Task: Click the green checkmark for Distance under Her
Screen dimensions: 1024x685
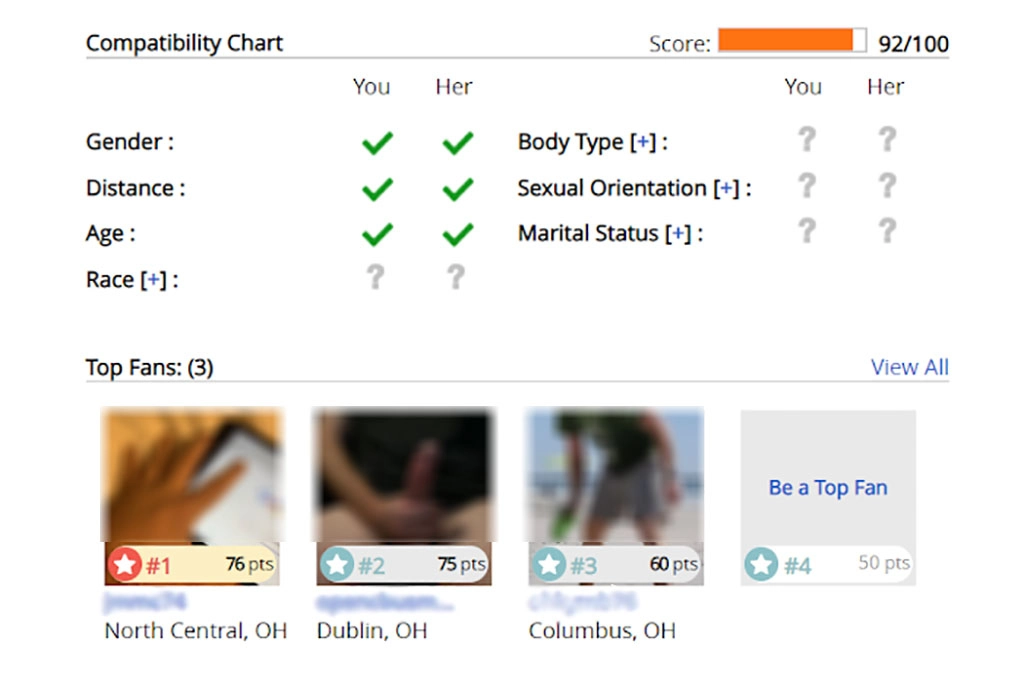Action: pos(457,188)
